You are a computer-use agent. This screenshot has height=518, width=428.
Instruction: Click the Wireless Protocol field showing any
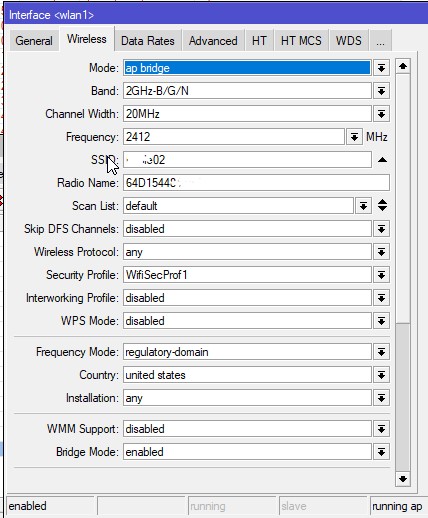pyautogui.click(x=247, y=252)
